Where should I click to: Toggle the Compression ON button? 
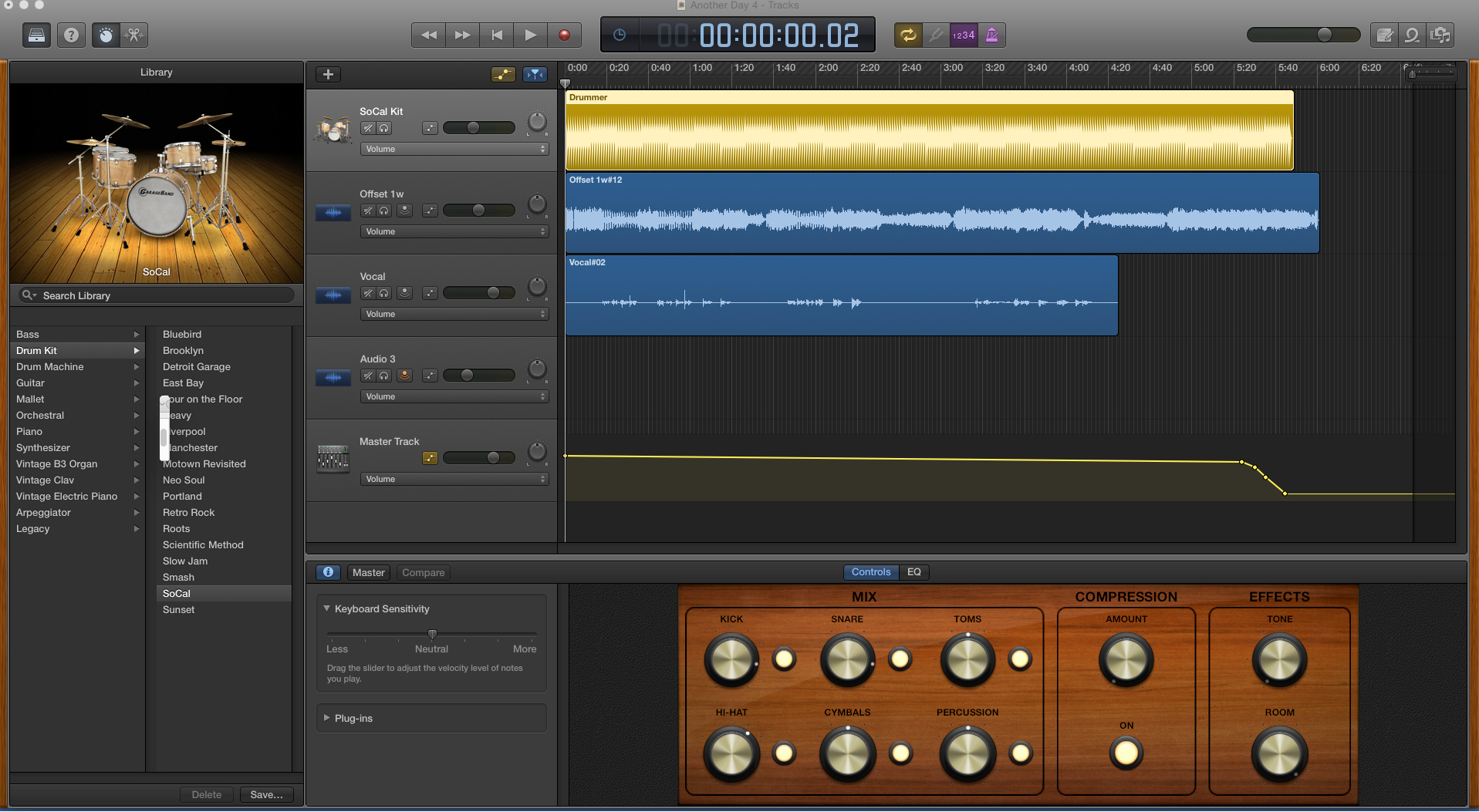point(1126,752)
